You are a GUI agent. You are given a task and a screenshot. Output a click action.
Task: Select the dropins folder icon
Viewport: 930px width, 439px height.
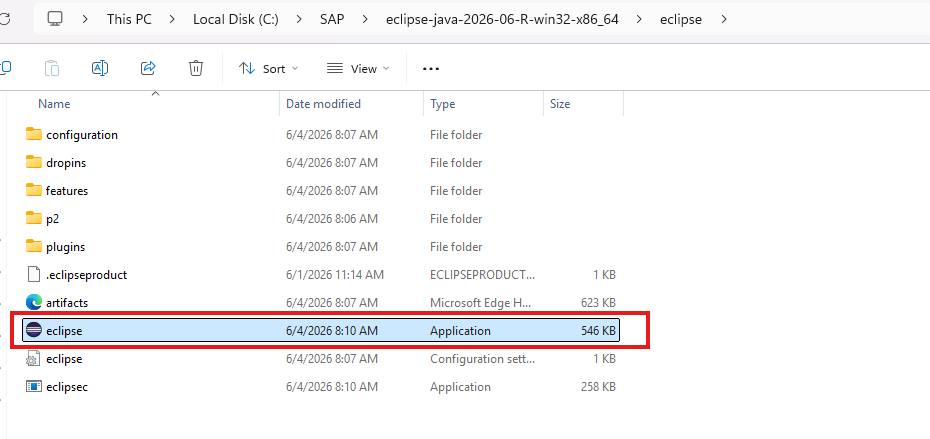(34, 162)
